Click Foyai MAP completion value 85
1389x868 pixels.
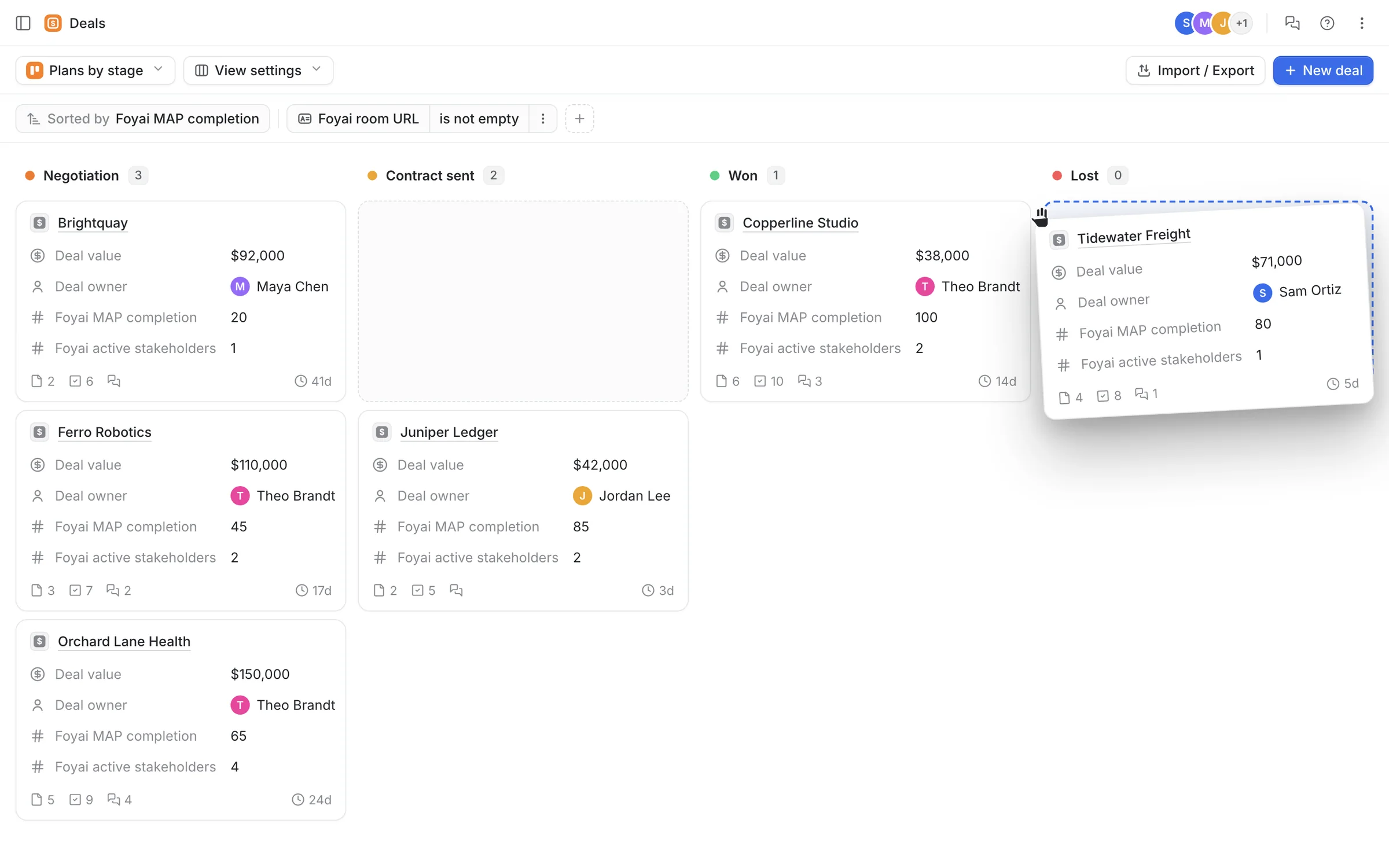pos(580,527)
